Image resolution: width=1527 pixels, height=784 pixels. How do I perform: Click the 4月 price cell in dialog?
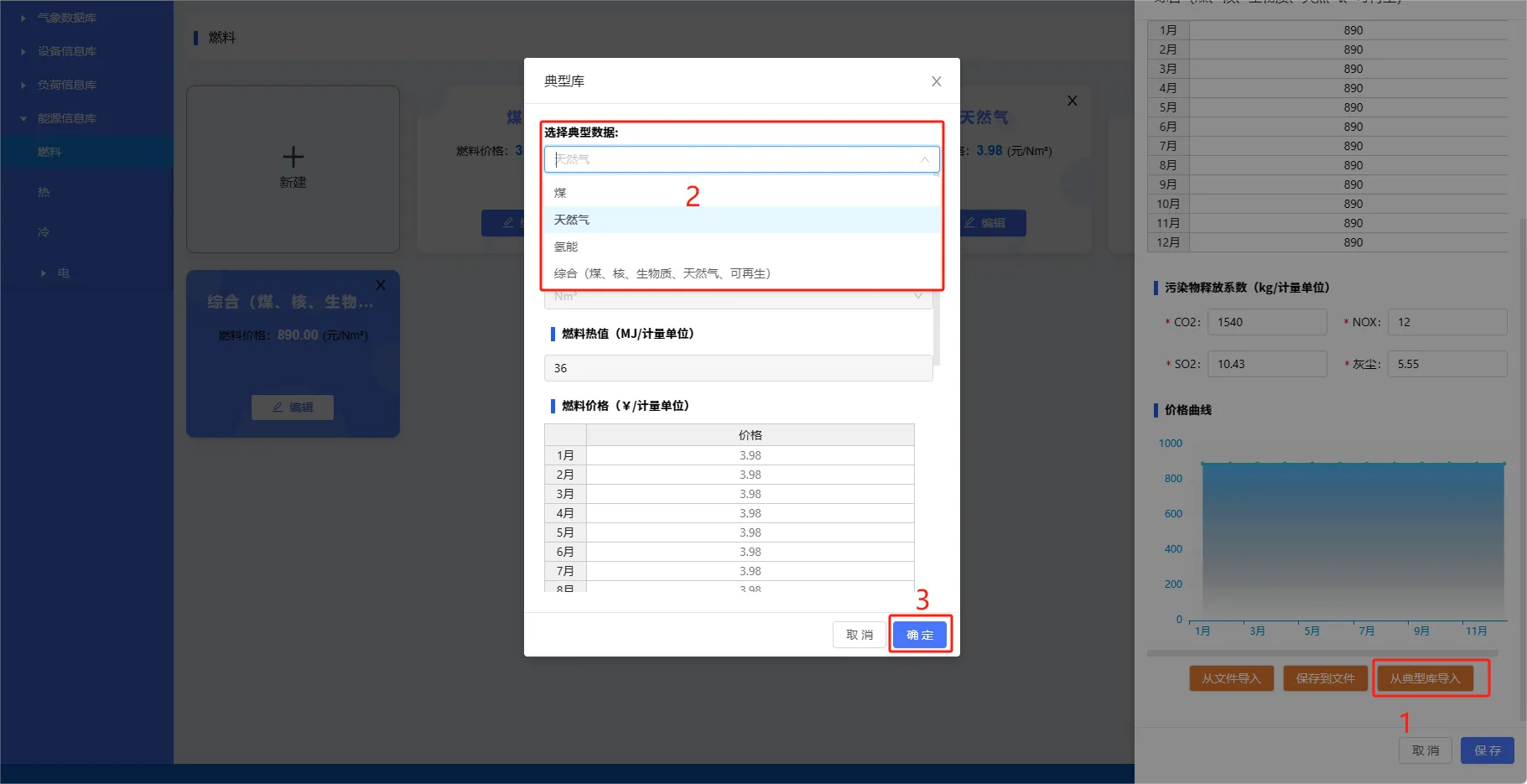point(750,513)
